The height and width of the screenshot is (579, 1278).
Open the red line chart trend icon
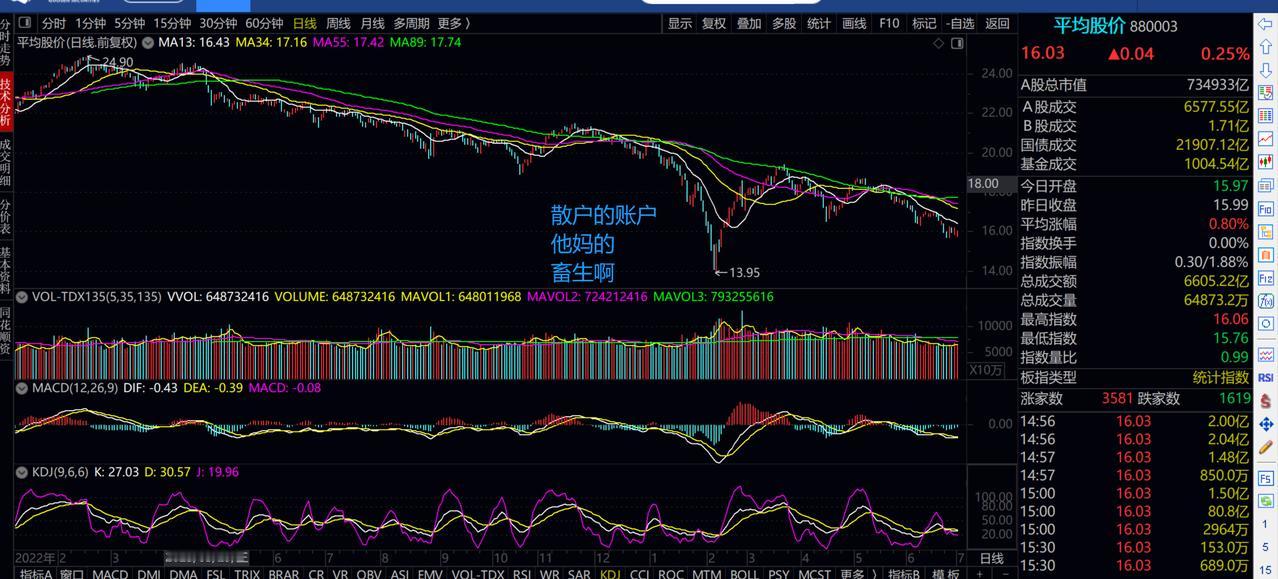[x=1265, y=137]
